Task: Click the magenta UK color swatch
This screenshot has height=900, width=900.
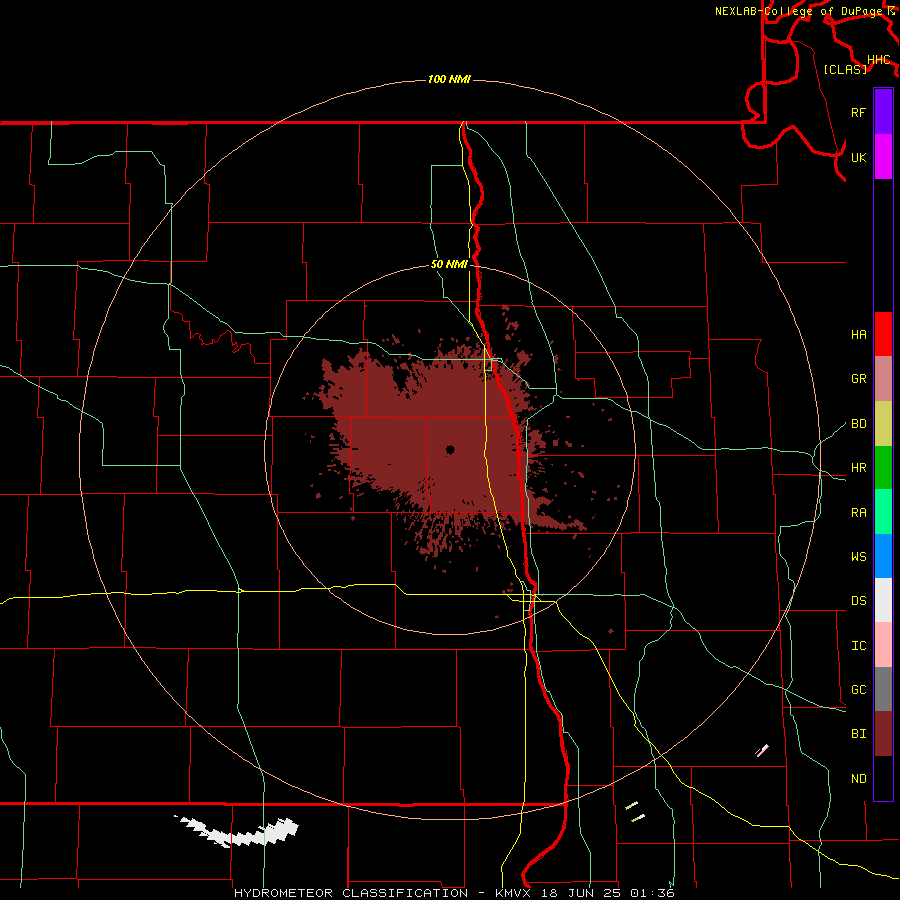Action: click(x=883, y=157)
